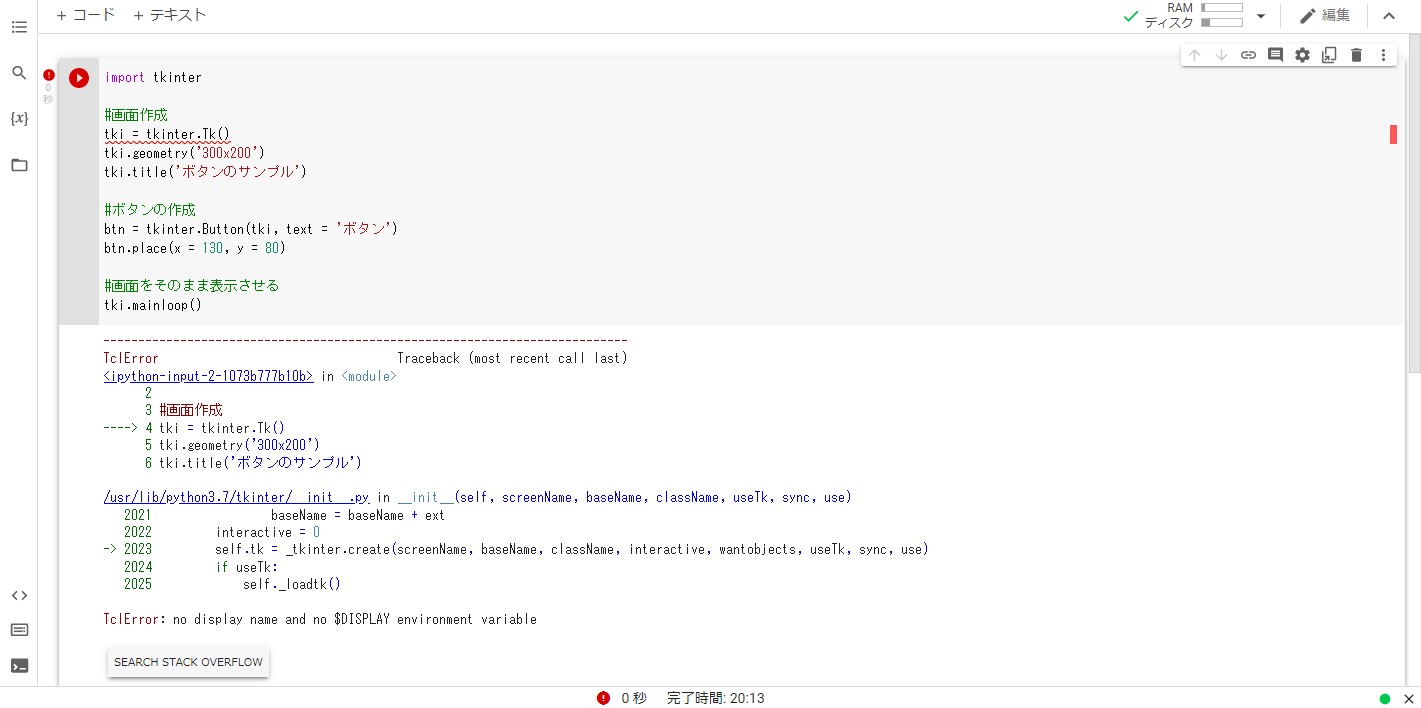Click the RAM and ディスク usage bars

[x=1221, y=15]
